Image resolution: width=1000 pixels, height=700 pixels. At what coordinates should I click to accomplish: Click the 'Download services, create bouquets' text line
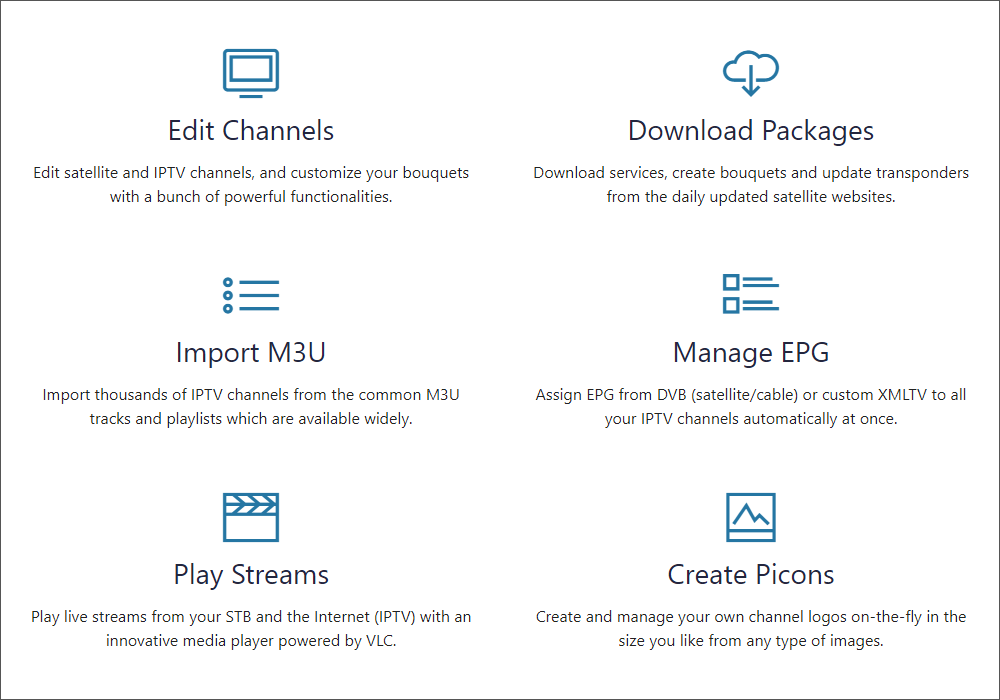click(x=751, y=173)
